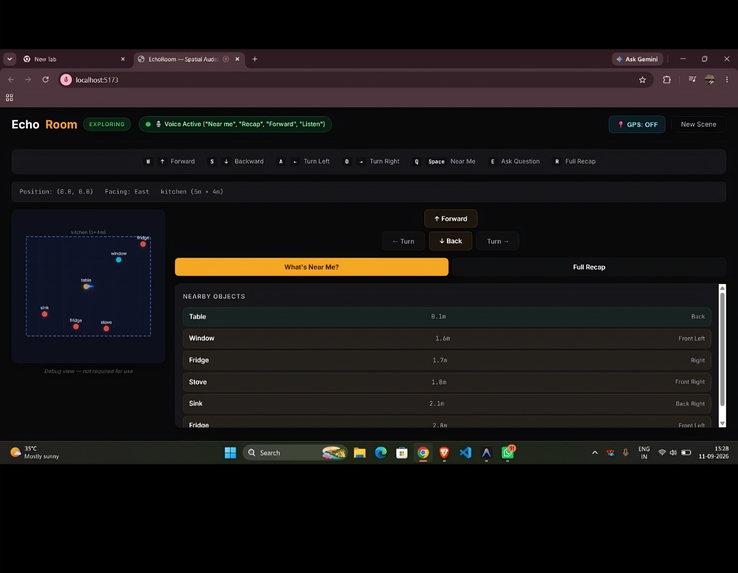Click the recording indicator on EchoRoom tab
The width and height of the screenshot is (738, 573).
coord(226,59)
